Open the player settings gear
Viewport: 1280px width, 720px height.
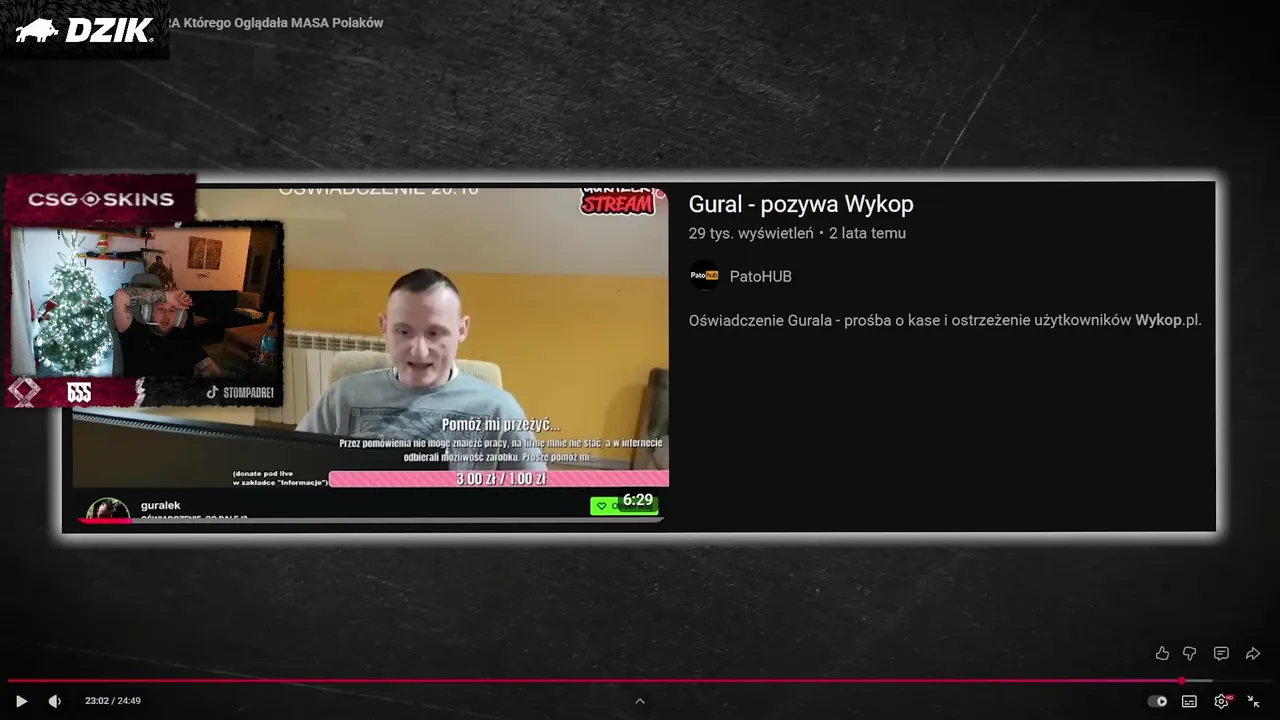point(1222,701)
